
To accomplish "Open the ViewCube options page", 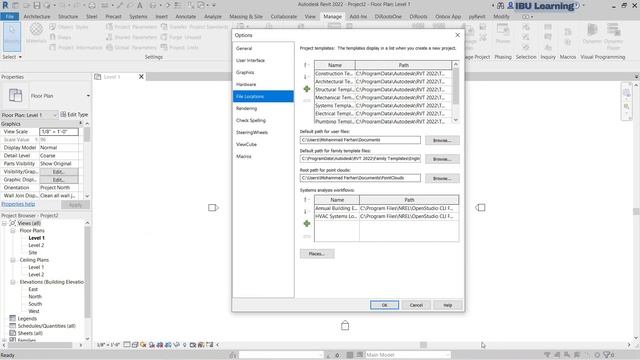I will [x=246, y=144].
